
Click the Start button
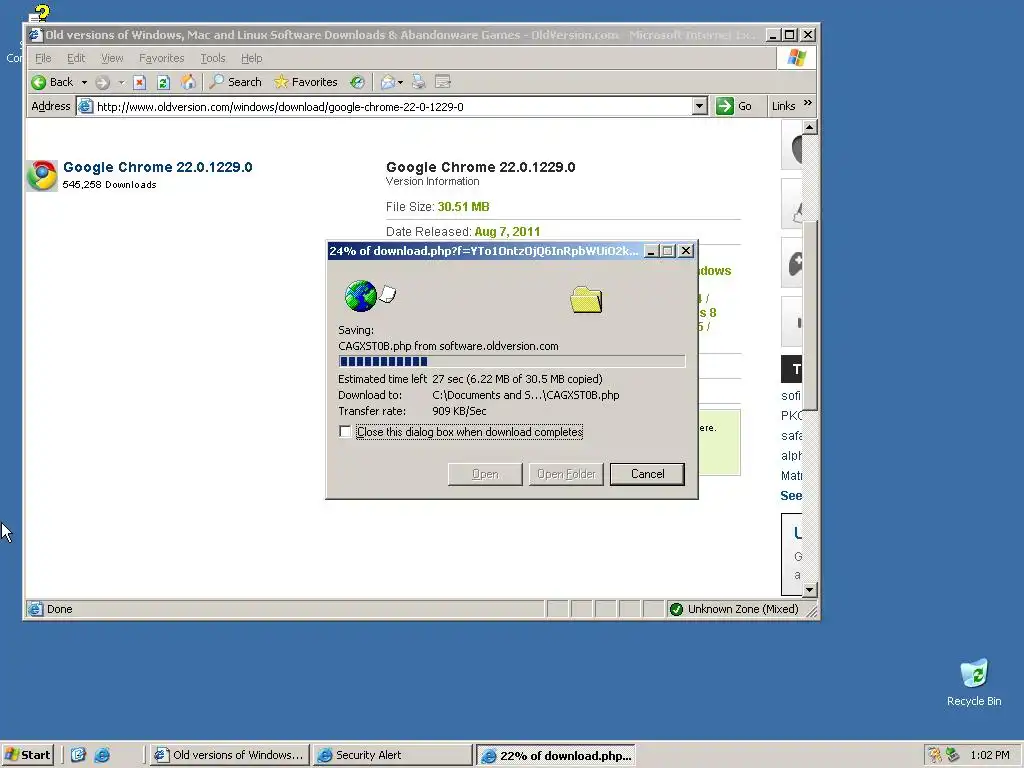pyautogui.click(x=27, y=755)
